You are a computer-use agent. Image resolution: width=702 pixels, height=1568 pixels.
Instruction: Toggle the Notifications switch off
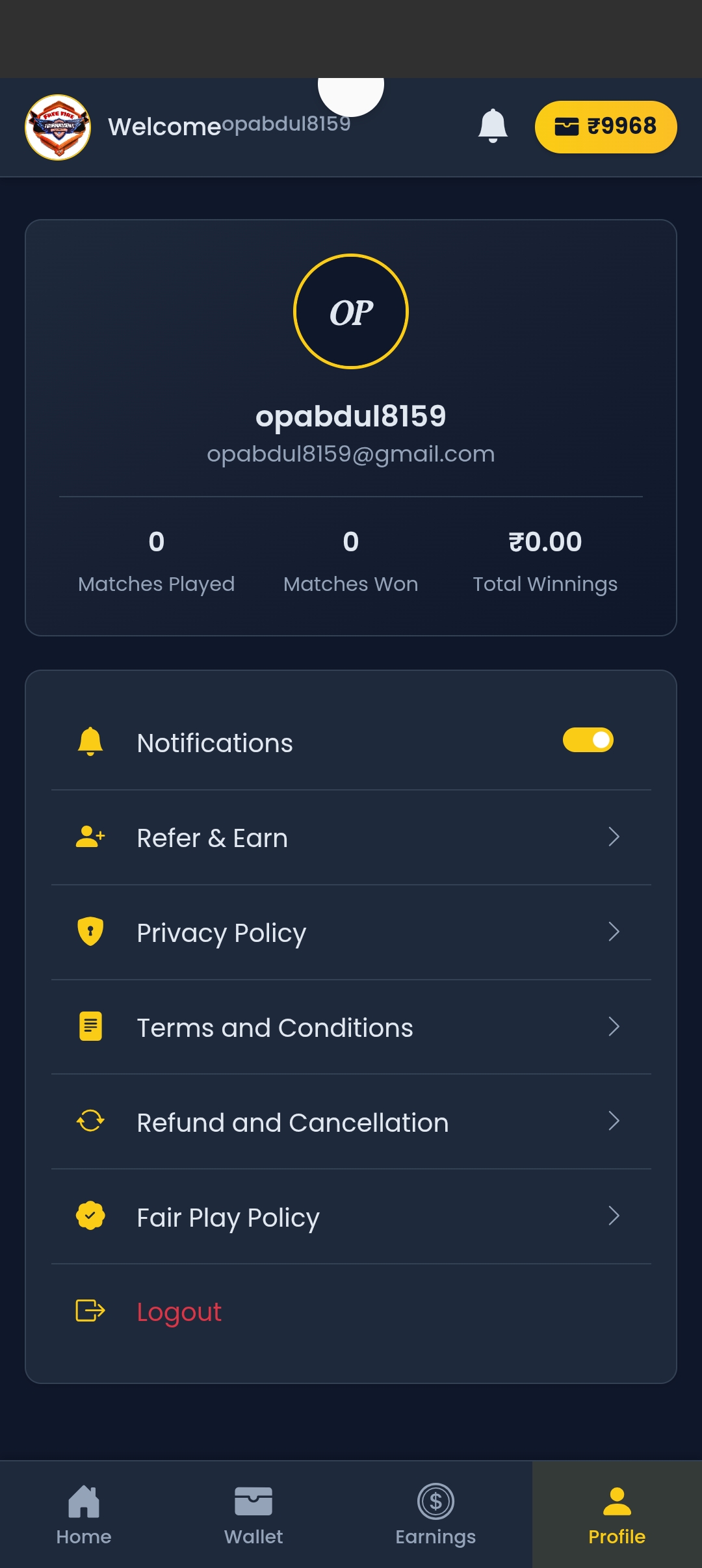[588, 740]
